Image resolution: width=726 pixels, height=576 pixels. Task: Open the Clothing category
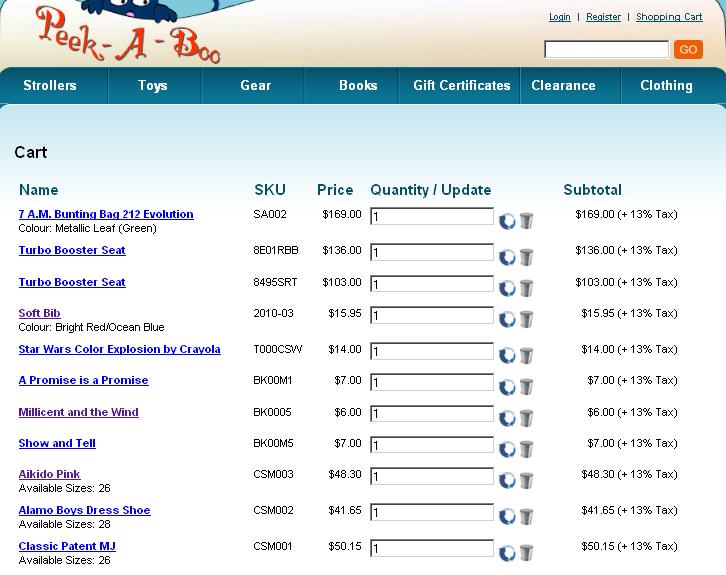(x=666, y=85)
